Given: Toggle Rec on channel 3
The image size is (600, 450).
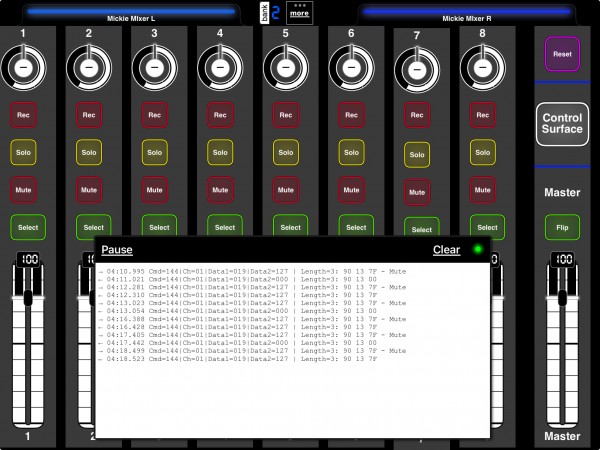Looking at the screenshot, I should (155, 115).
